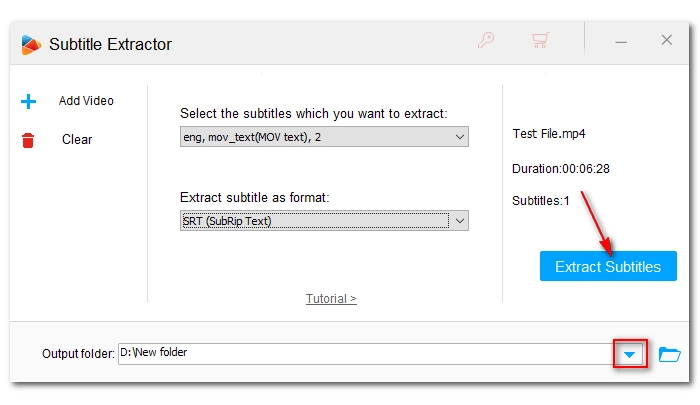The image size is (700, 405).
Task: Click the eng, mov_text(MOV text) combo box
Action: pyautogui.click(x=324, y=137)
